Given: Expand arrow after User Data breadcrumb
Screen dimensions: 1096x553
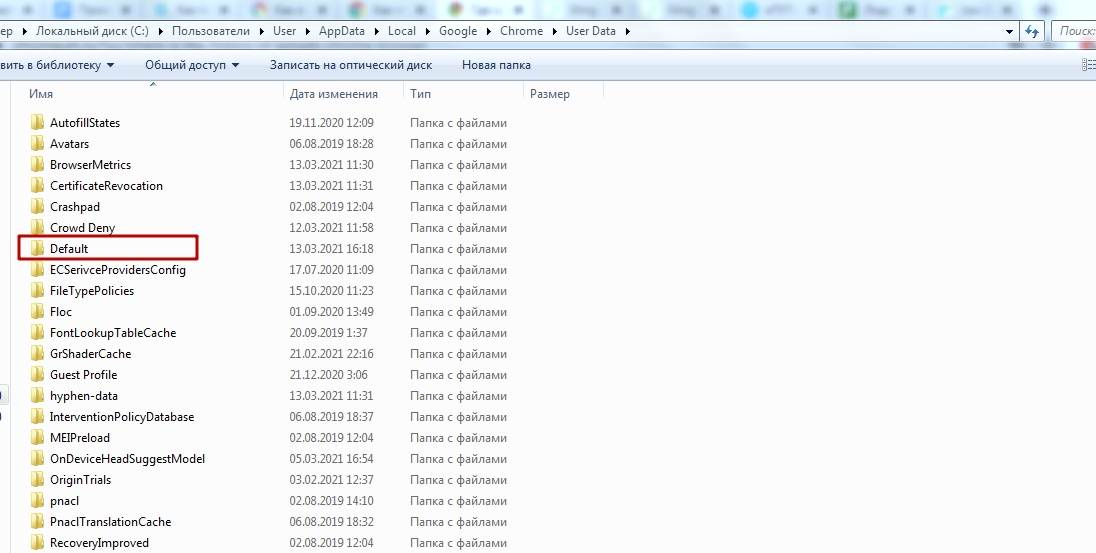Looking at the screenshot, I should tap(627, 31).
